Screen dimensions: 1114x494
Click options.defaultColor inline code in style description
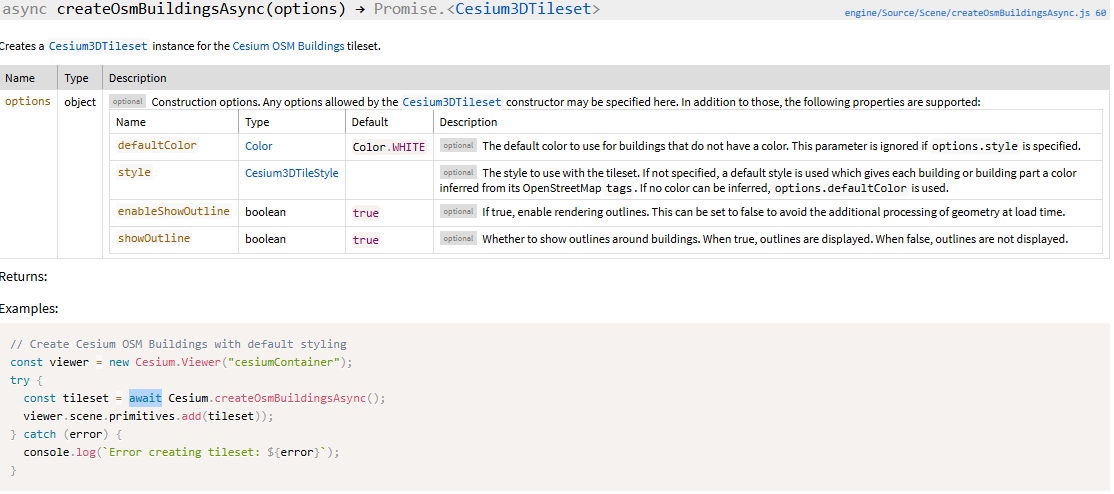(840, 189)
